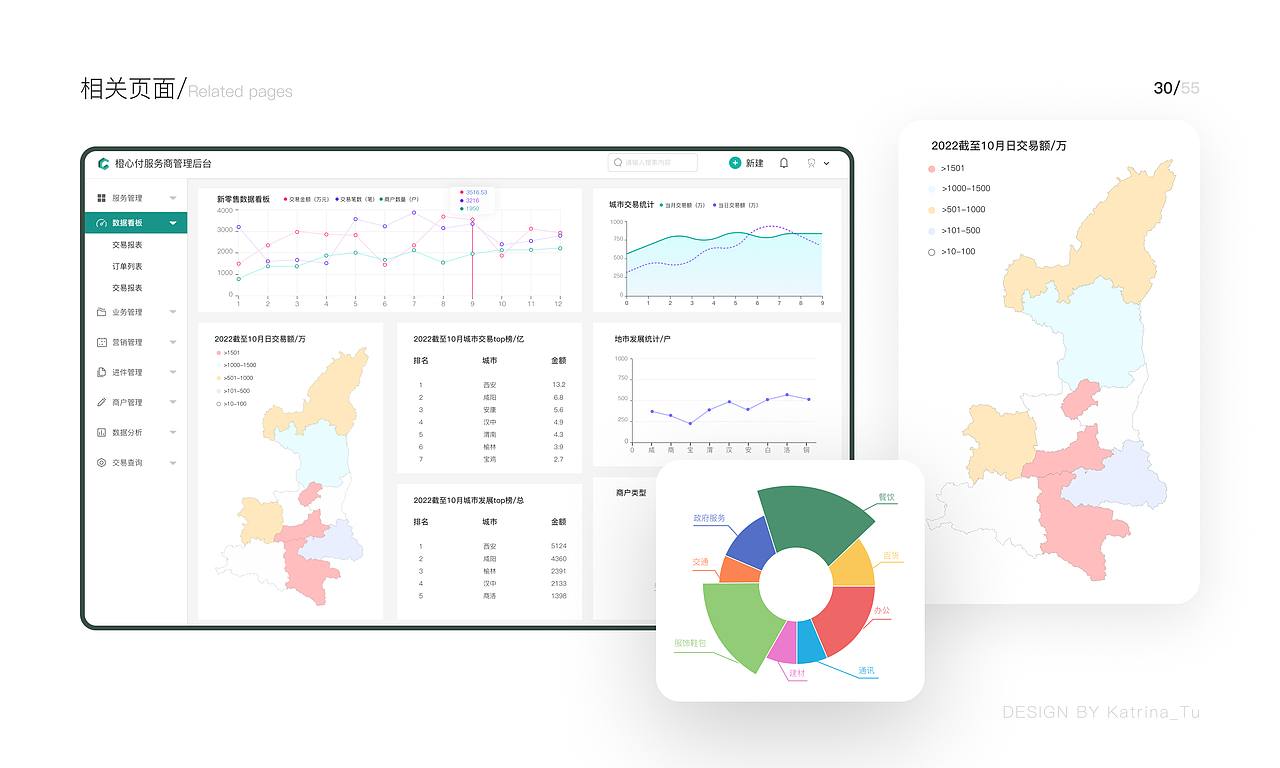Expand the 商户管理 chevron
Viewport: 1280px width, 768px height.
tap(173, 402)
